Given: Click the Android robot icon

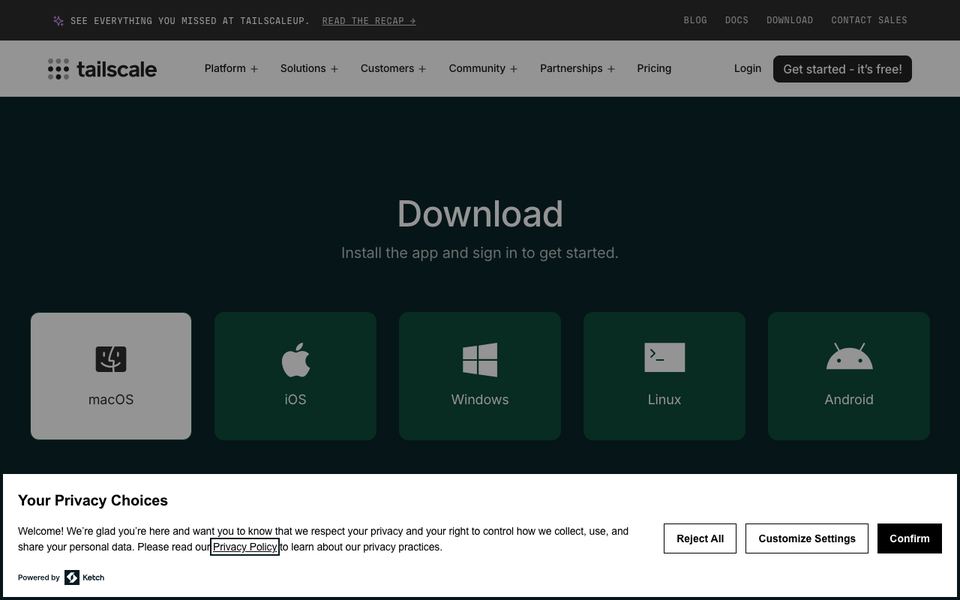Looking at the screenshot, I should point(849,356).
